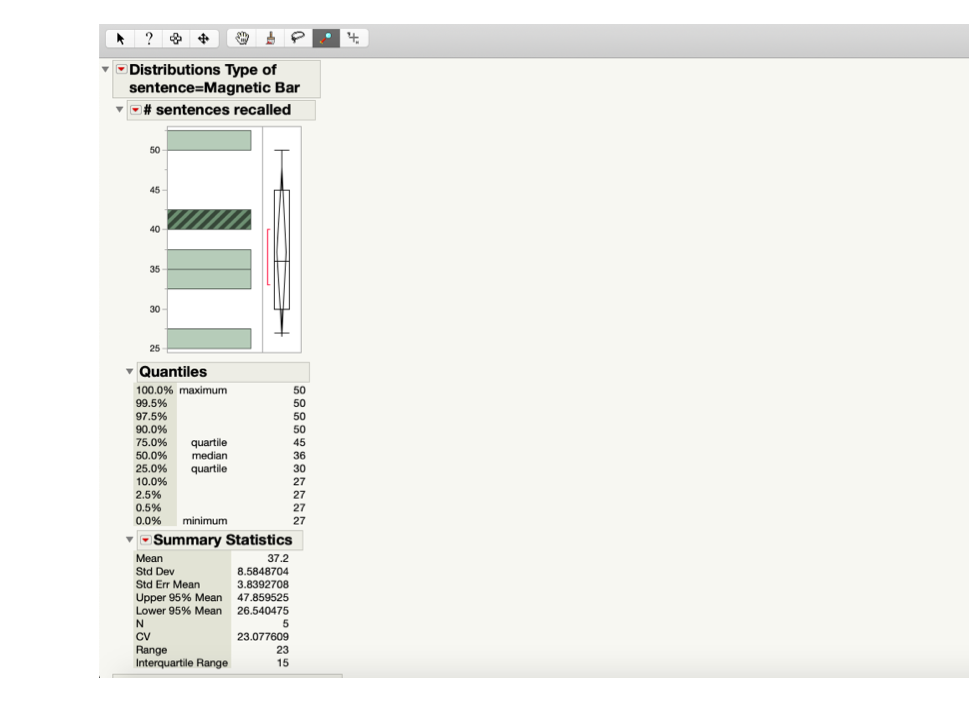The width and height of the screenshot is (969, 707).
Task: Click the Quantiles section title
Action: [172, 371]
